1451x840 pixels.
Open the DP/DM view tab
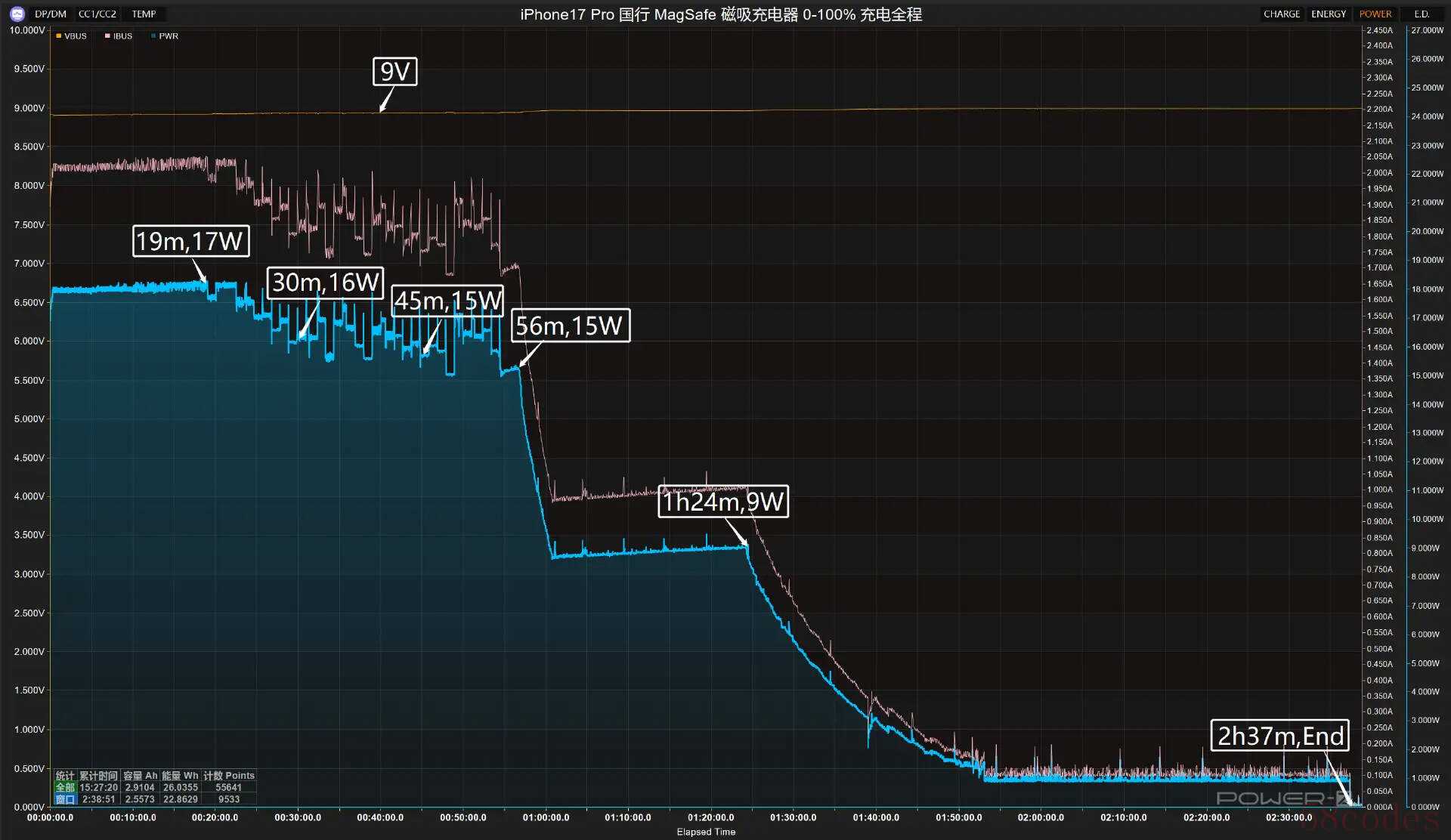(51, 14)
